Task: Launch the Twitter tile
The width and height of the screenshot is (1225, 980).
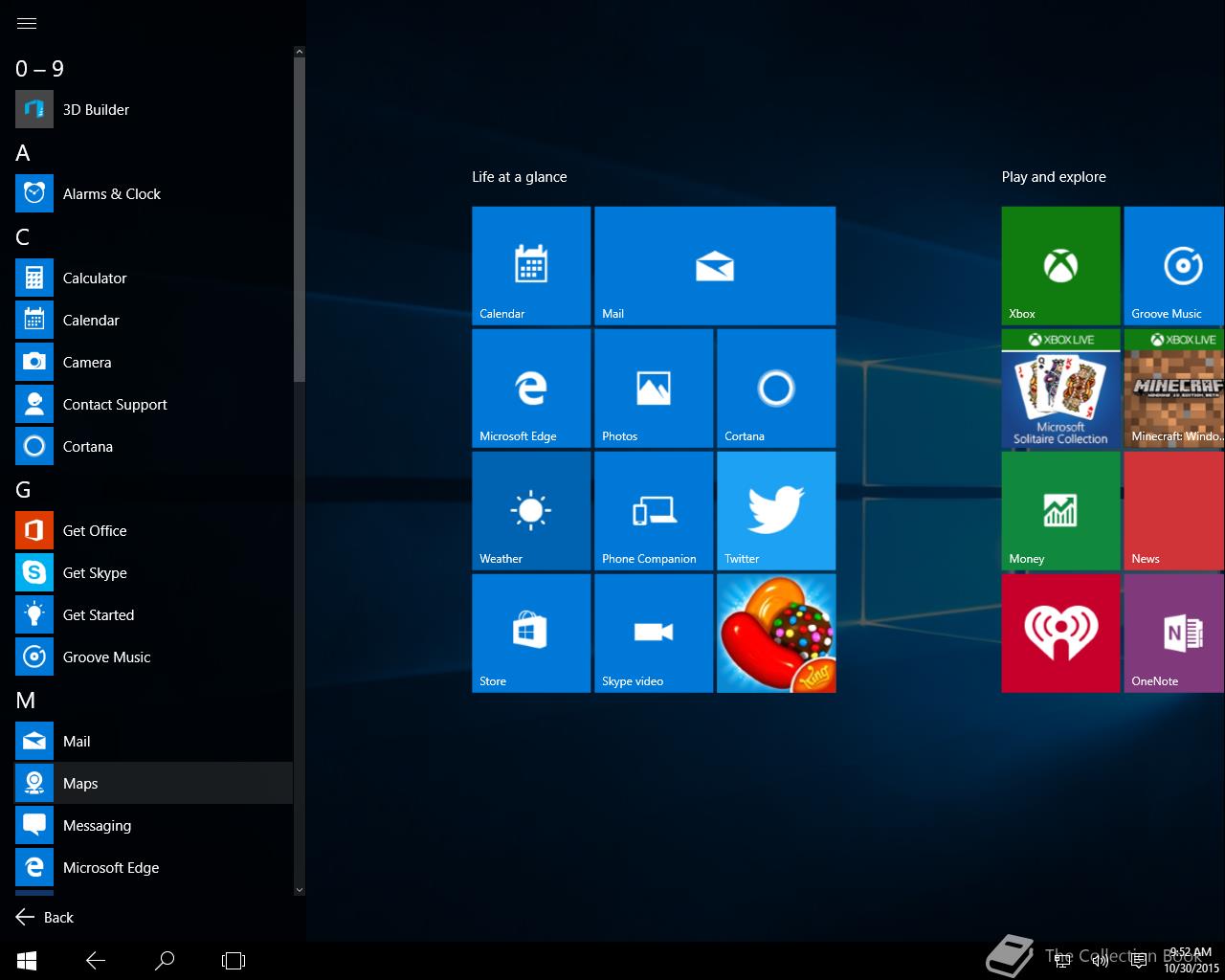Action: (776, 511)
